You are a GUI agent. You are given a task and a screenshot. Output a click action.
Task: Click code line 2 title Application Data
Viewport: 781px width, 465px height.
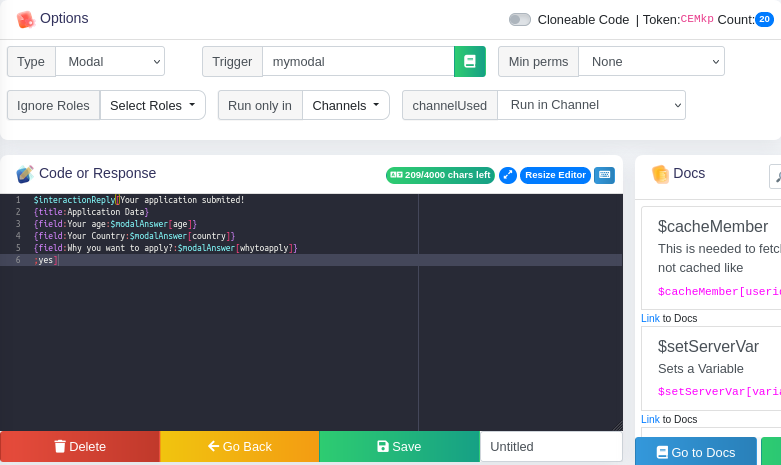pos(91,212)
